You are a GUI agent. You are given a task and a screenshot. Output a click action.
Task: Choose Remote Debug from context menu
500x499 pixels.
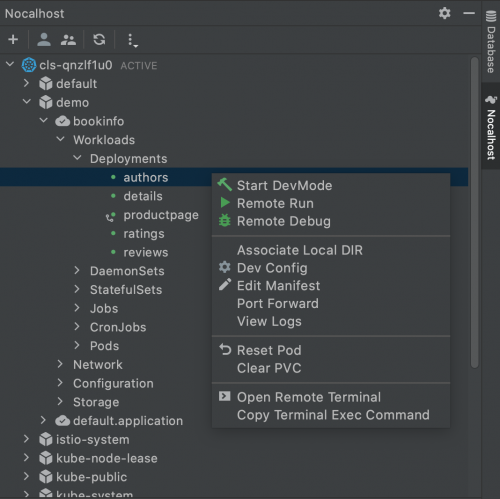(331, 221)
